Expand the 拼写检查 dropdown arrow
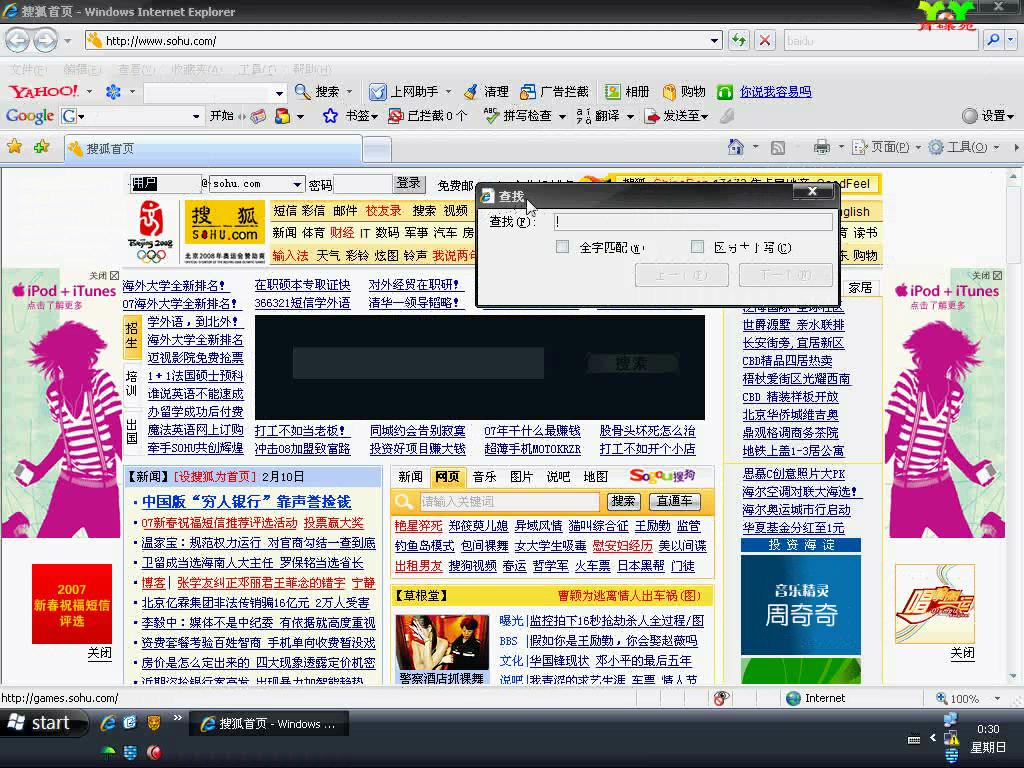Screen dimensions: 1024x768 [x=562, y=117]
